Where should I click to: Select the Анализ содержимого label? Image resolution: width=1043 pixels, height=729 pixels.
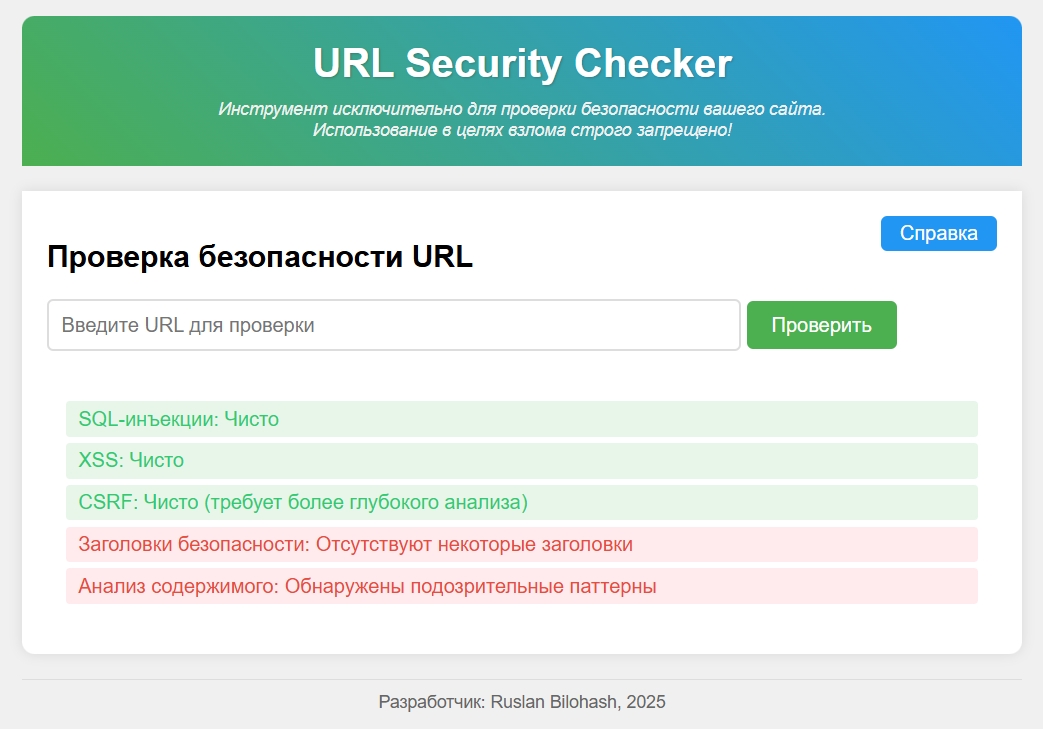(x=178, y=587)
